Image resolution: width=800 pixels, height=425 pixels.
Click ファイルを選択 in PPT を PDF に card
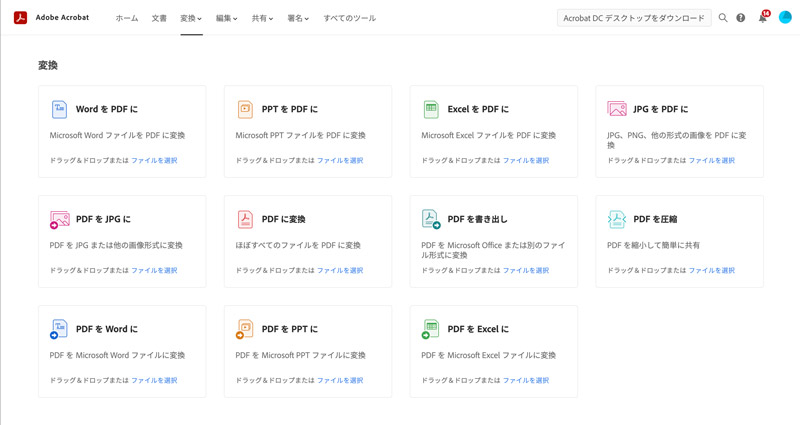click(340, 160)
